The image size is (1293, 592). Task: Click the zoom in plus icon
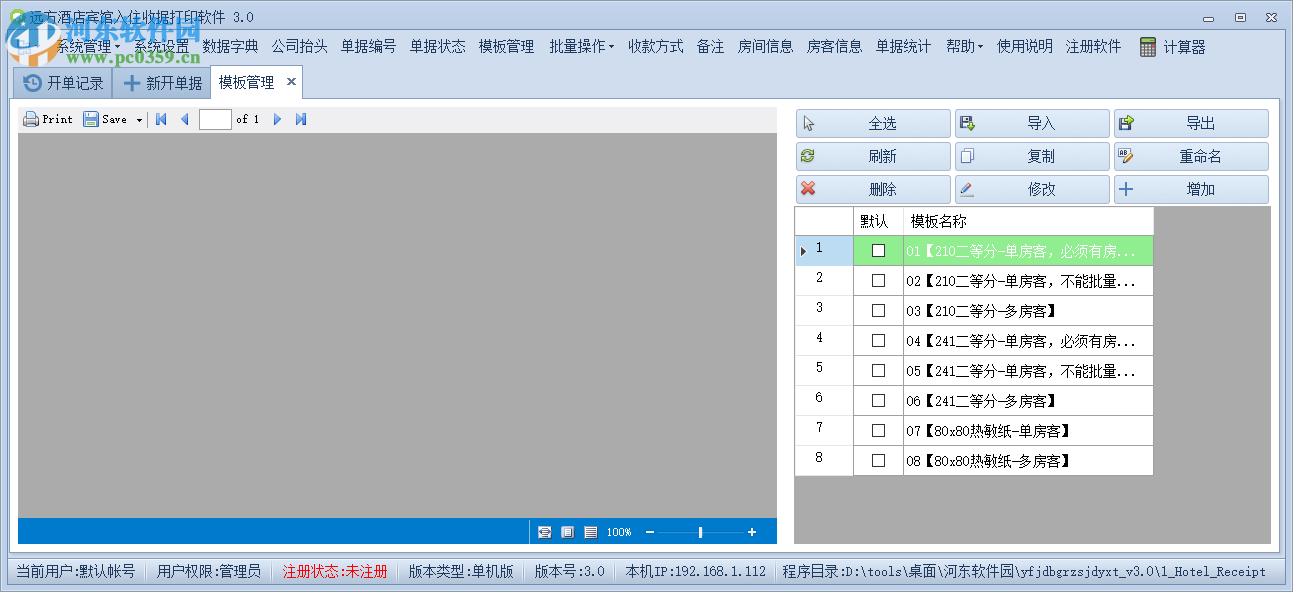point(752,532)
